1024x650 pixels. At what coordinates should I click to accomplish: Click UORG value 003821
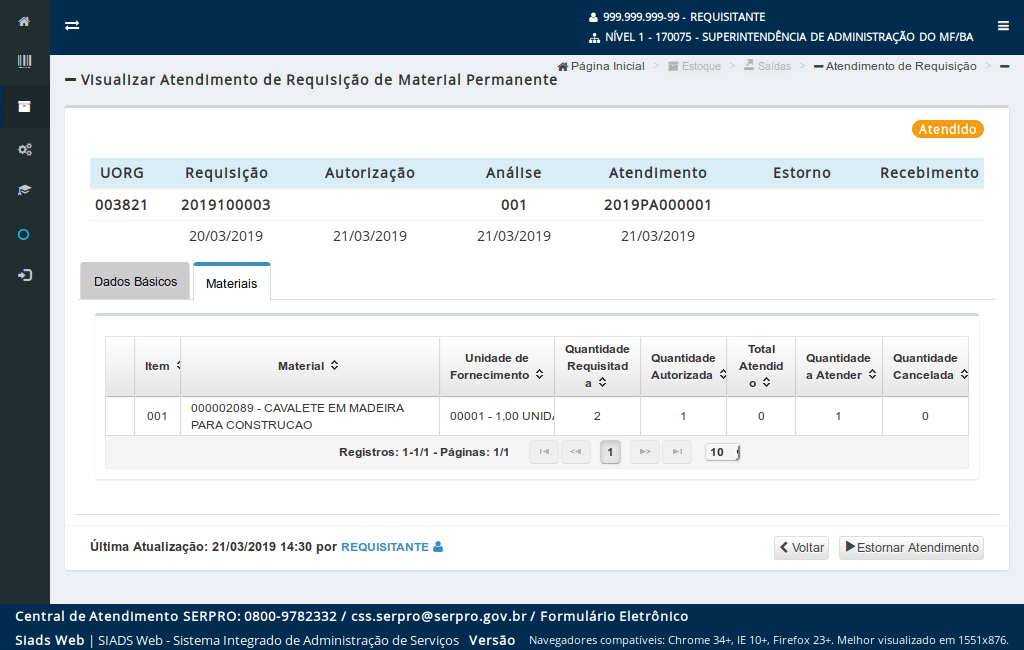(x=121, y=205)
